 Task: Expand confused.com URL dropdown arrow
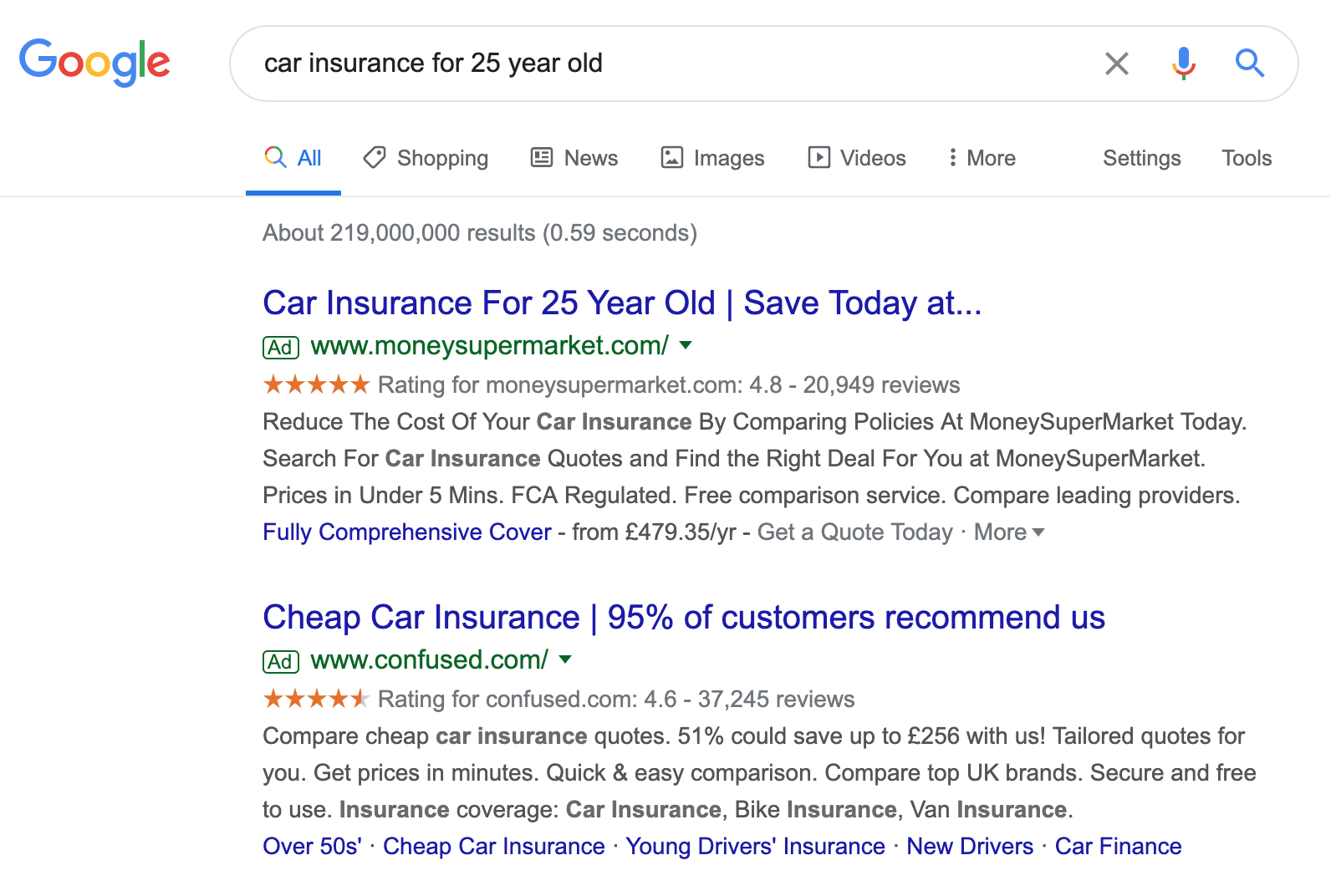(565, 659)
